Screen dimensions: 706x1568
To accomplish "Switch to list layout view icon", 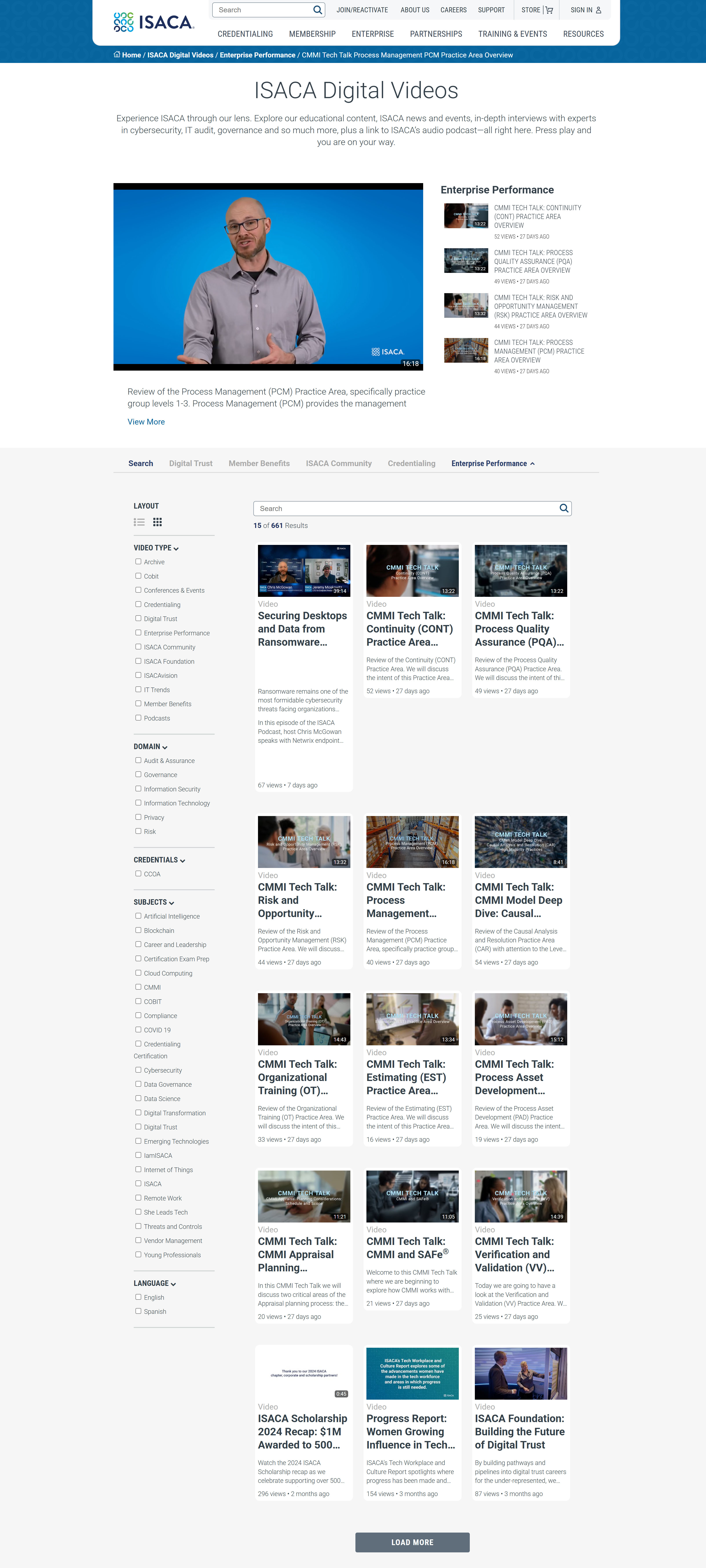I will click(139, 522).
